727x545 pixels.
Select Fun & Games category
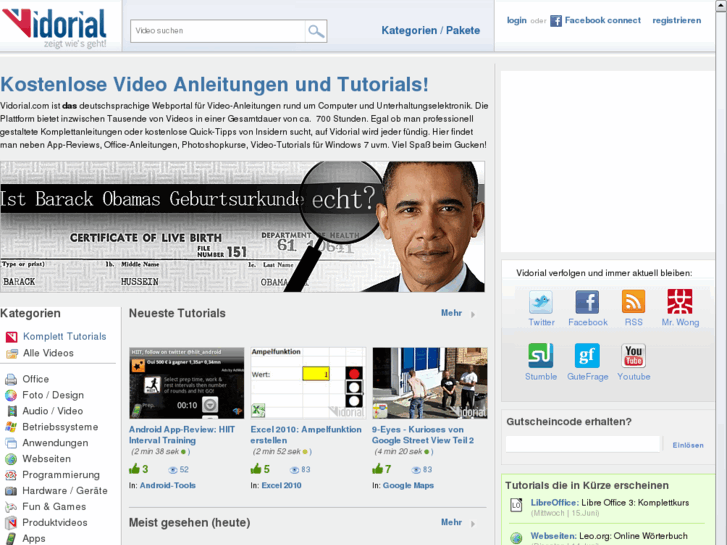(54, 507)
